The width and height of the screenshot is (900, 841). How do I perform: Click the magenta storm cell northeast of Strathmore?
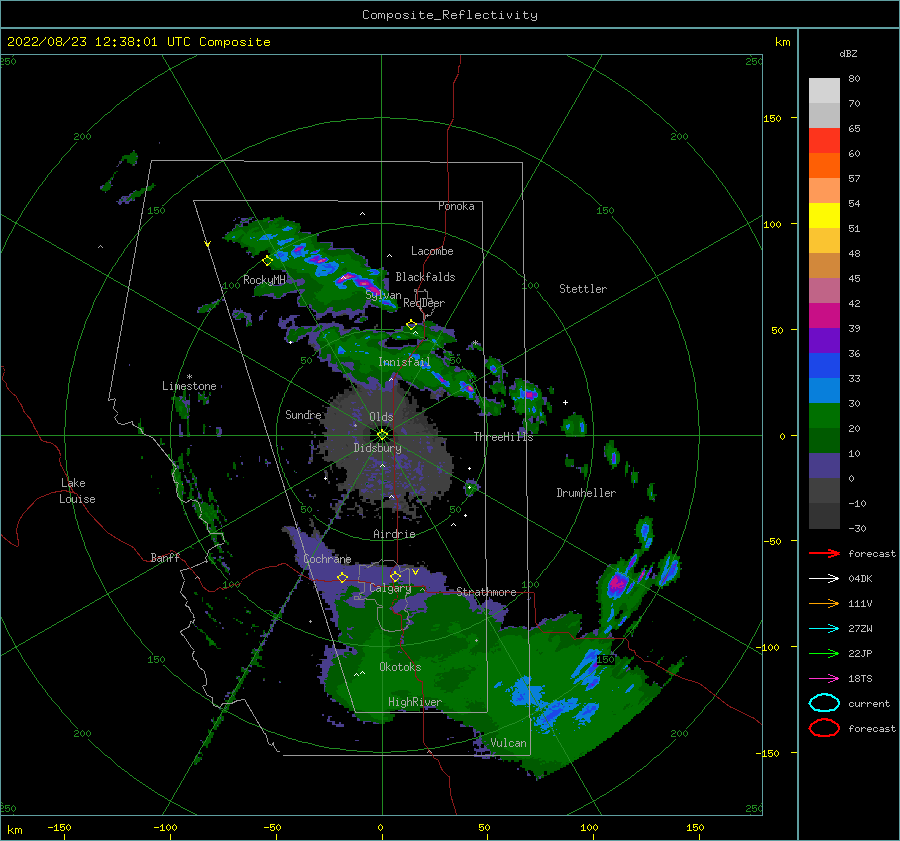pyautogui.click(x=617, y=584)
